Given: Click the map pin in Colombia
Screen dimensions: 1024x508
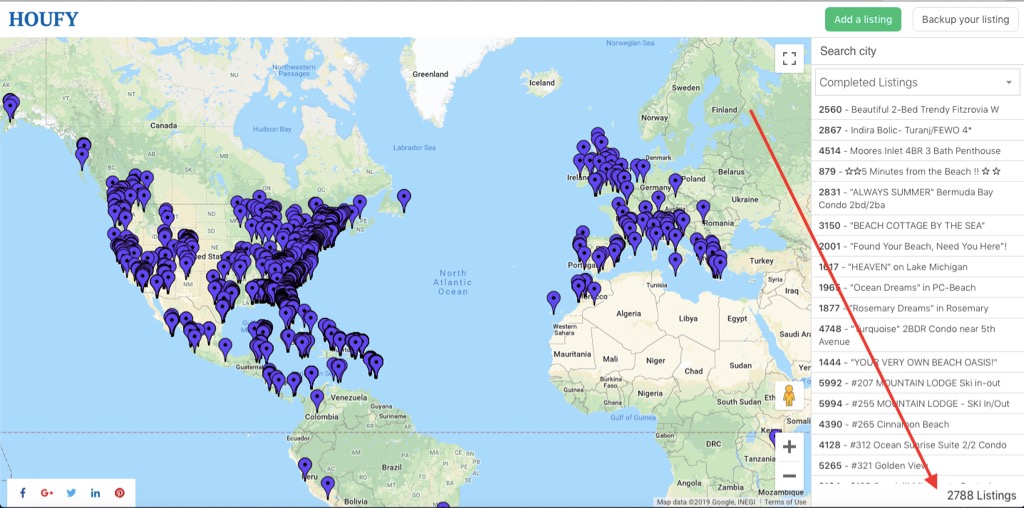Looking at the screenshot, I should click(317, 400).
